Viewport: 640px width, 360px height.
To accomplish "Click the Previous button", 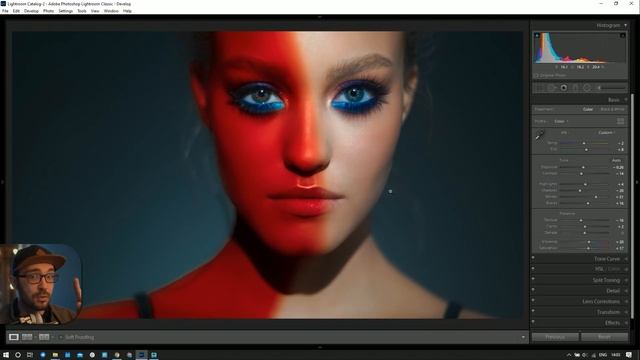I will [555, 337].
